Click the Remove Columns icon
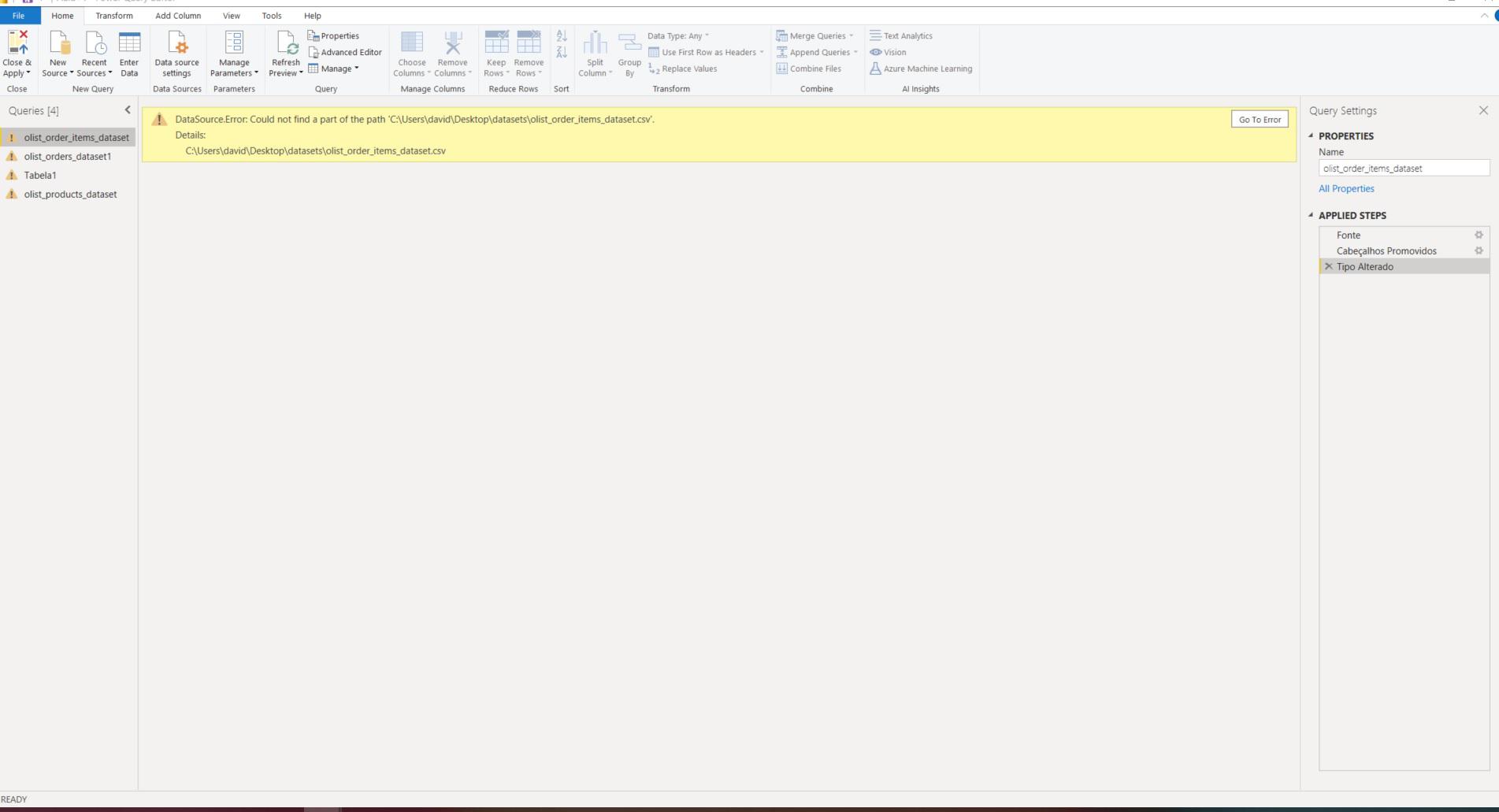Screen dimensions: 1499x812 coord(453,43)
